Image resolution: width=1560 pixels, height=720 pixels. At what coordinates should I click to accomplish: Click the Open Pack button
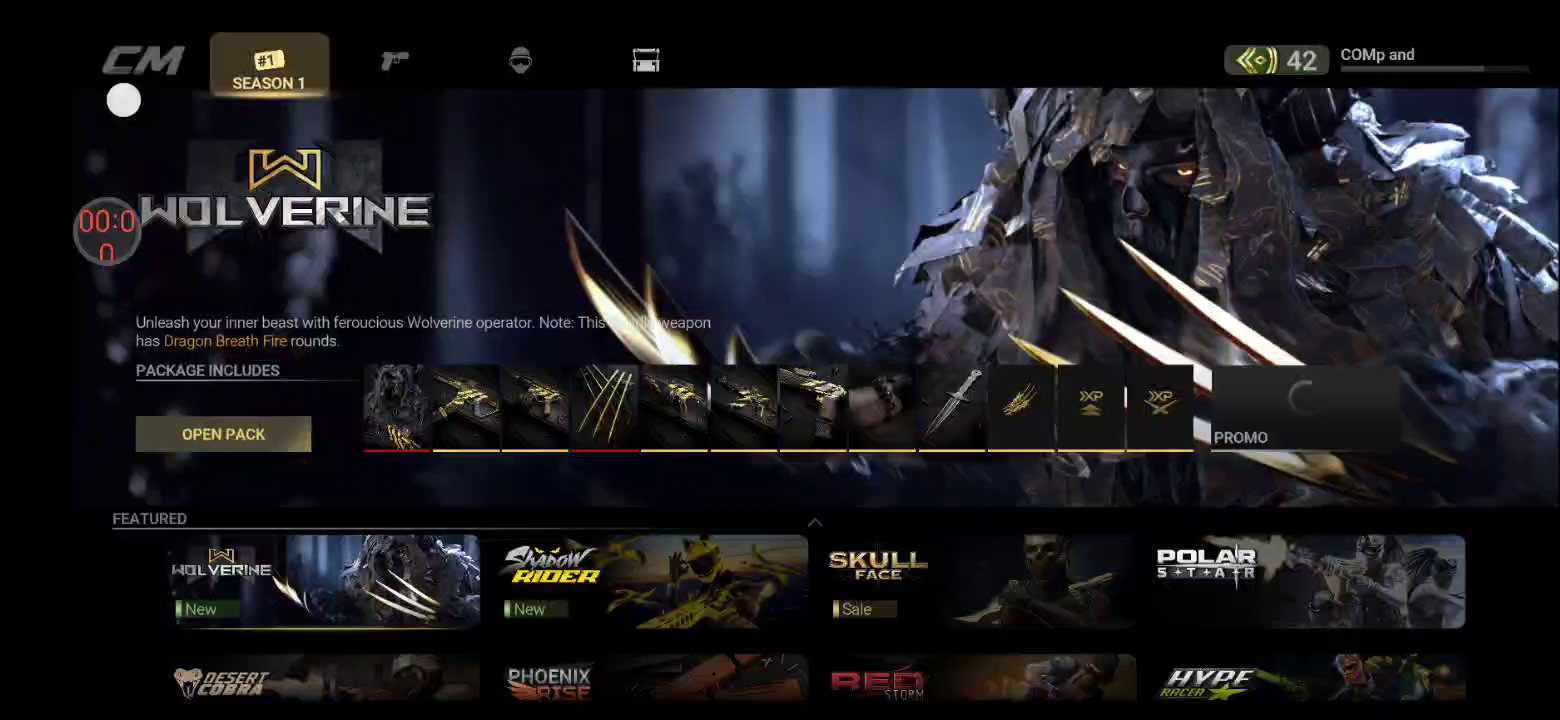[223, 434]
